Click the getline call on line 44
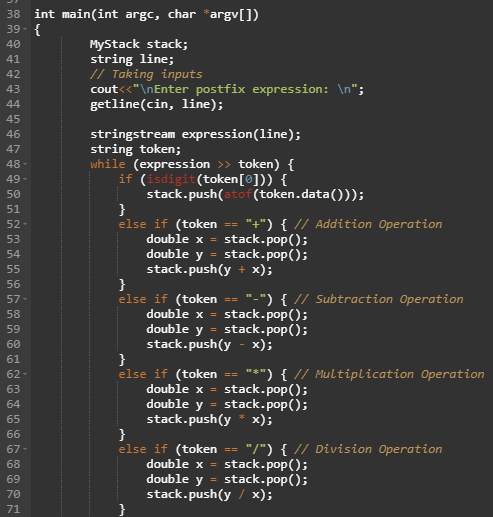Image resolution: width=493 pixels, height=517 pixels. 157,104
